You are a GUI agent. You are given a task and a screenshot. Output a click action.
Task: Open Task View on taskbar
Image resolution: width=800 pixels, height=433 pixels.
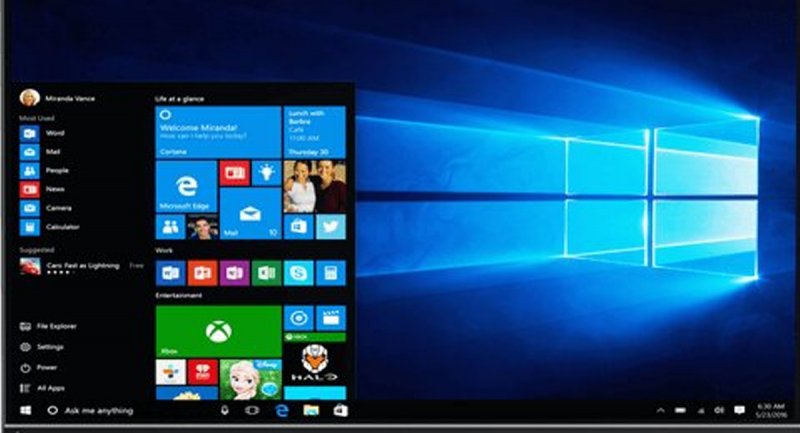tap(252, 411)
